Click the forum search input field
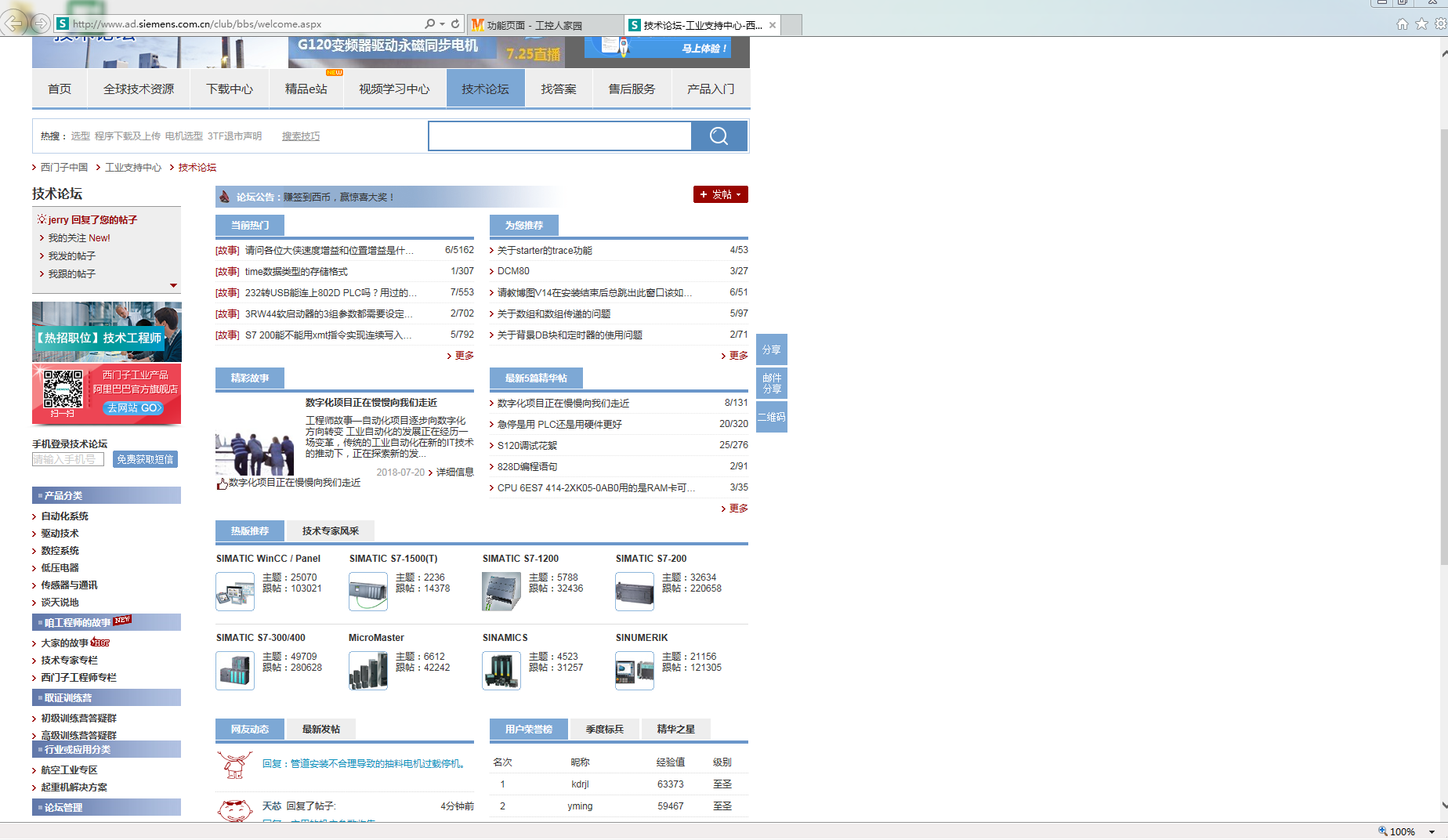Viewport: 1448px width, 840px height. [559, 136]
